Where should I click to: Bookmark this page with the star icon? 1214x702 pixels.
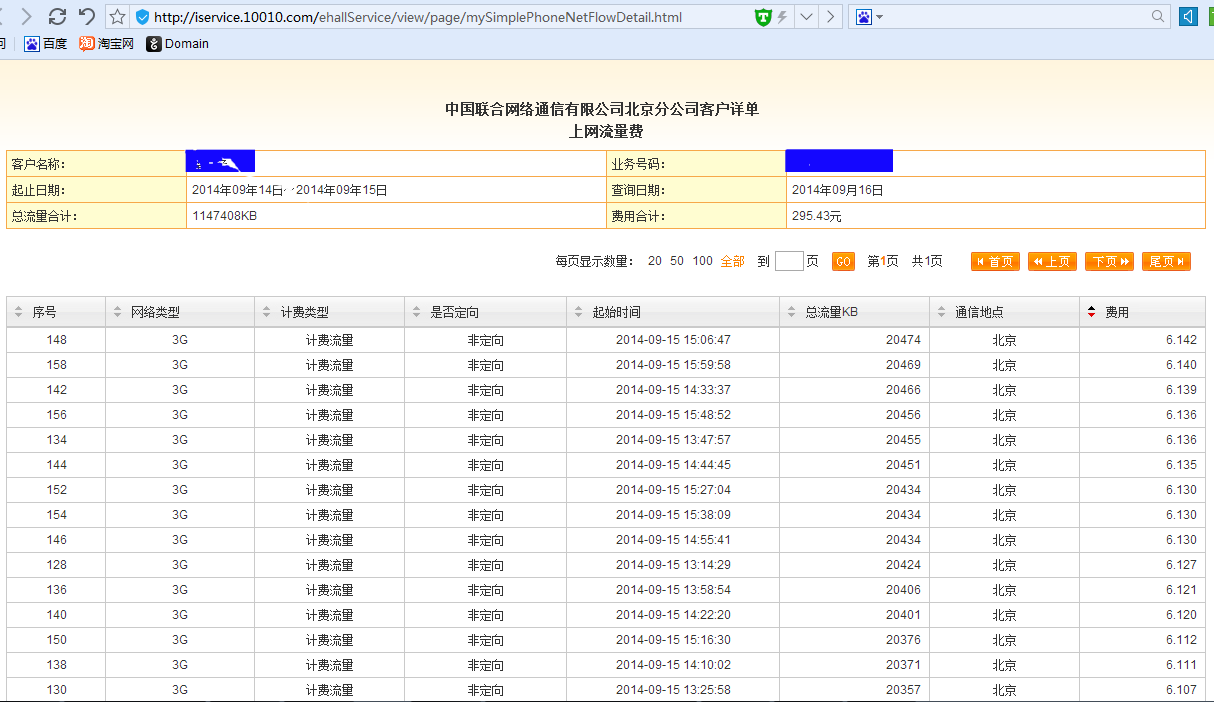pyautogui.click(x=117, y=17)
